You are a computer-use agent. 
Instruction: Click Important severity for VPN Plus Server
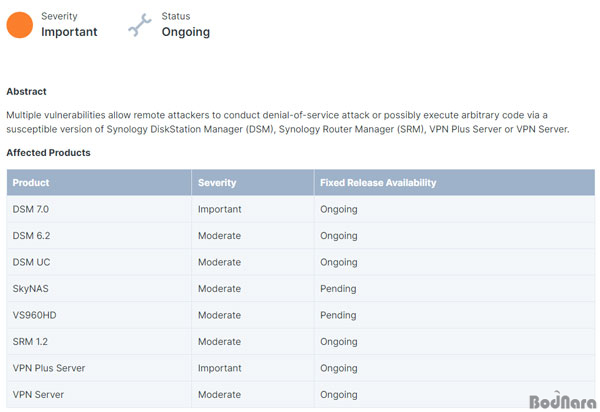220,368
